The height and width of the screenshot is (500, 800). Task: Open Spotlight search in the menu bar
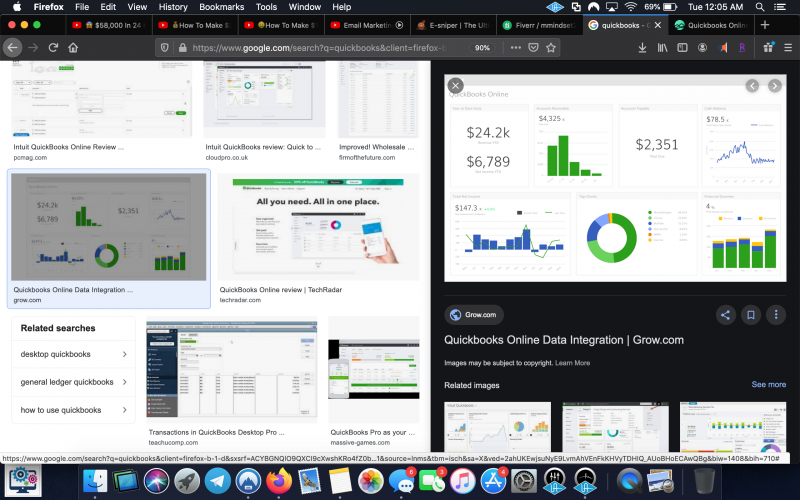tap(760, 7)
